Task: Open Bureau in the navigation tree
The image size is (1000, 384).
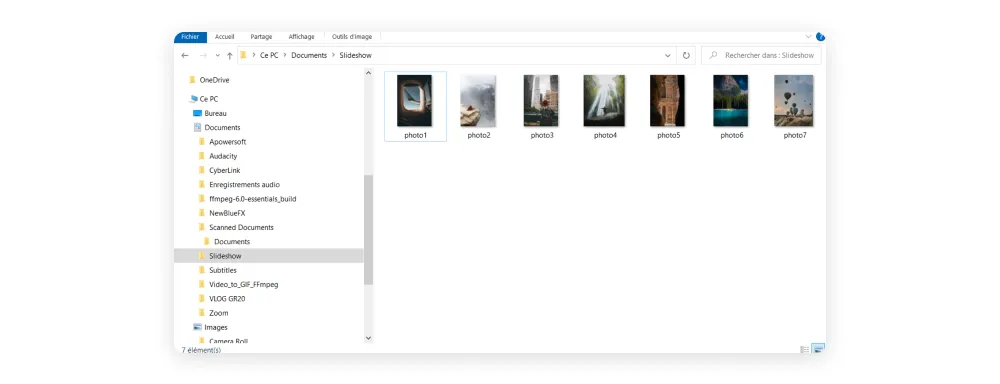Action: [x=216, y=113]
